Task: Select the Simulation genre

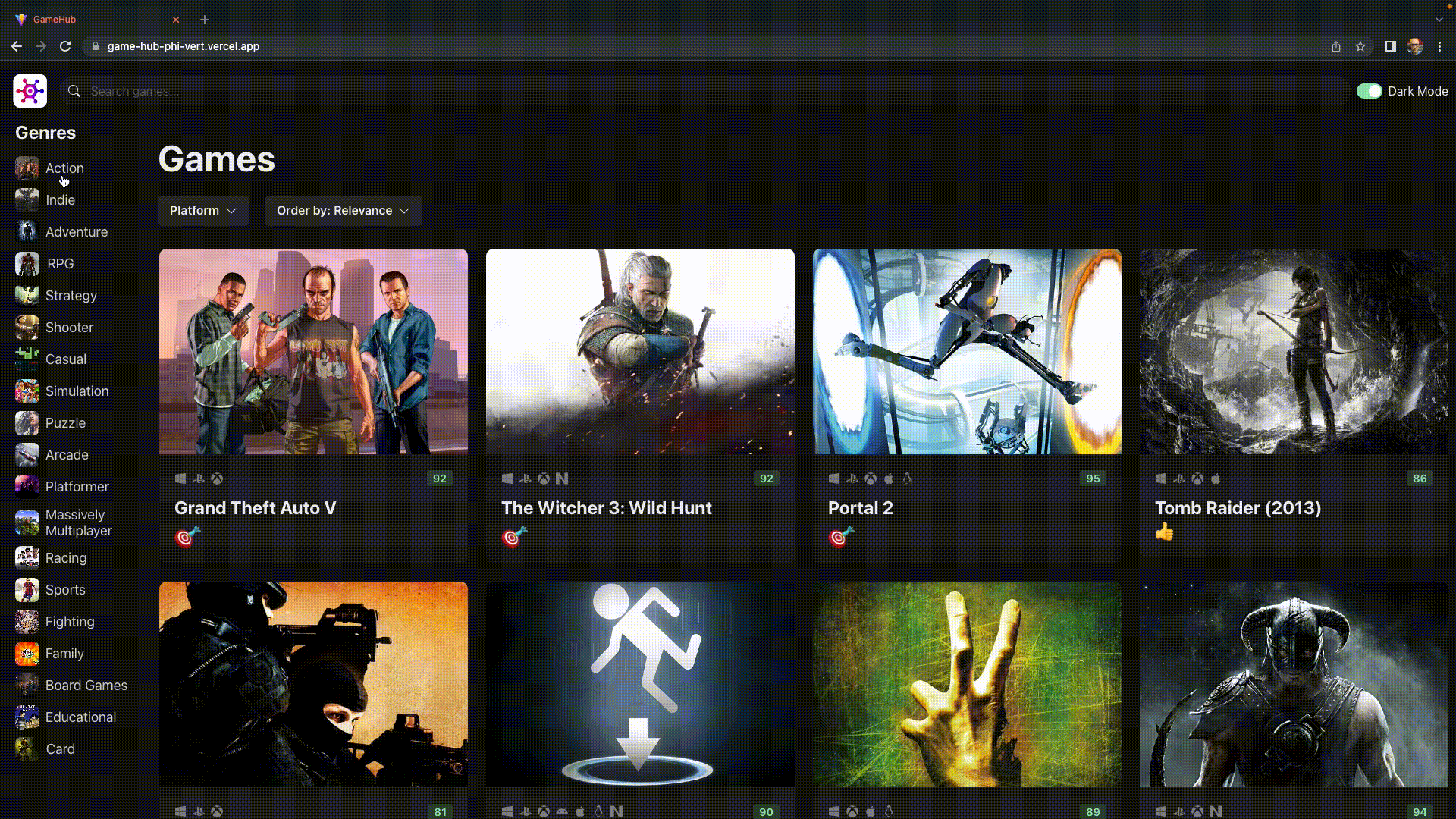Action: 77,391
